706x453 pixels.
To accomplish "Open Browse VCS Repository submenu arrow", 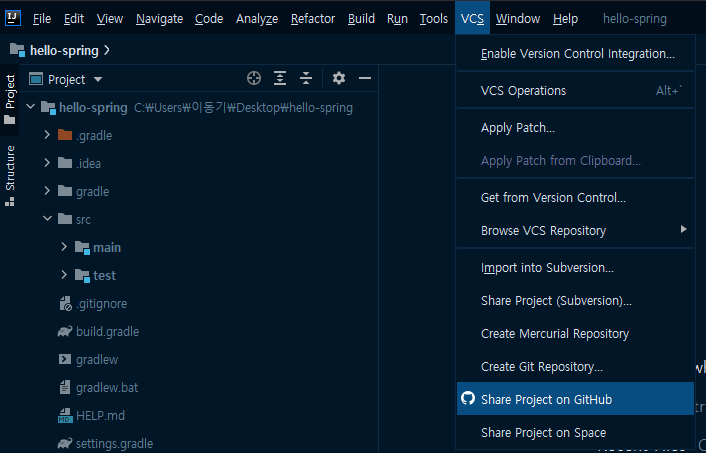I will pos(683,229).
